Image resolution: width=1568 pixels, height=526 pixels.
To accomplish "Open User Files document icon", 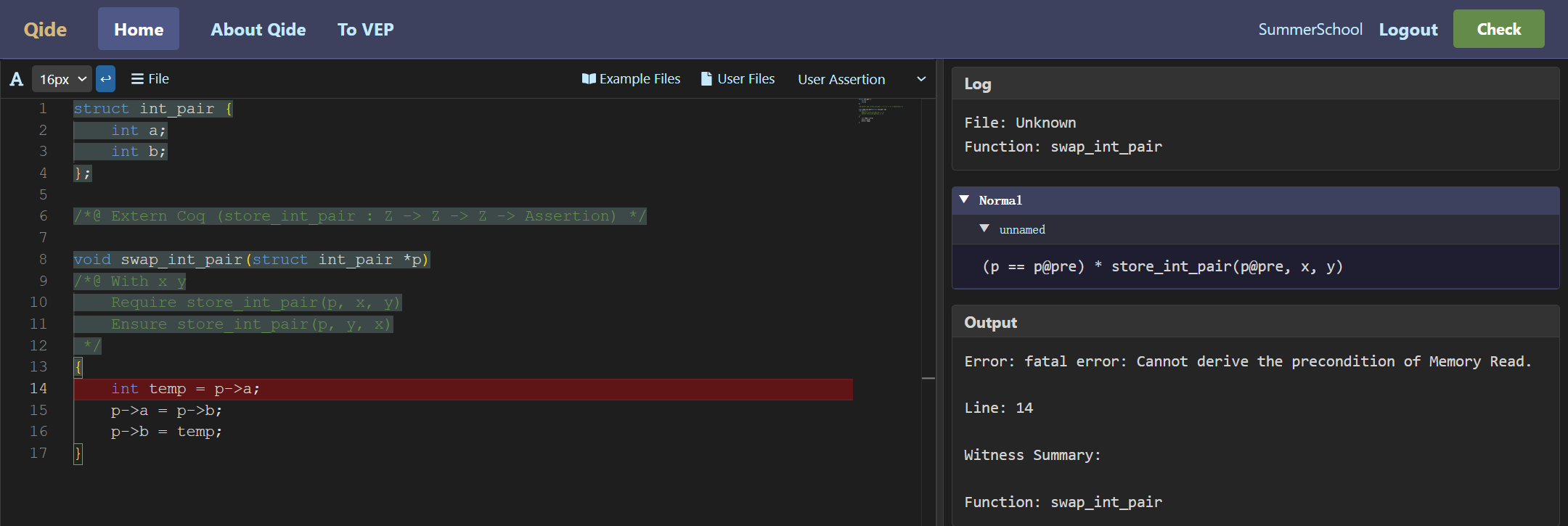I will click(x=706, y=78).
